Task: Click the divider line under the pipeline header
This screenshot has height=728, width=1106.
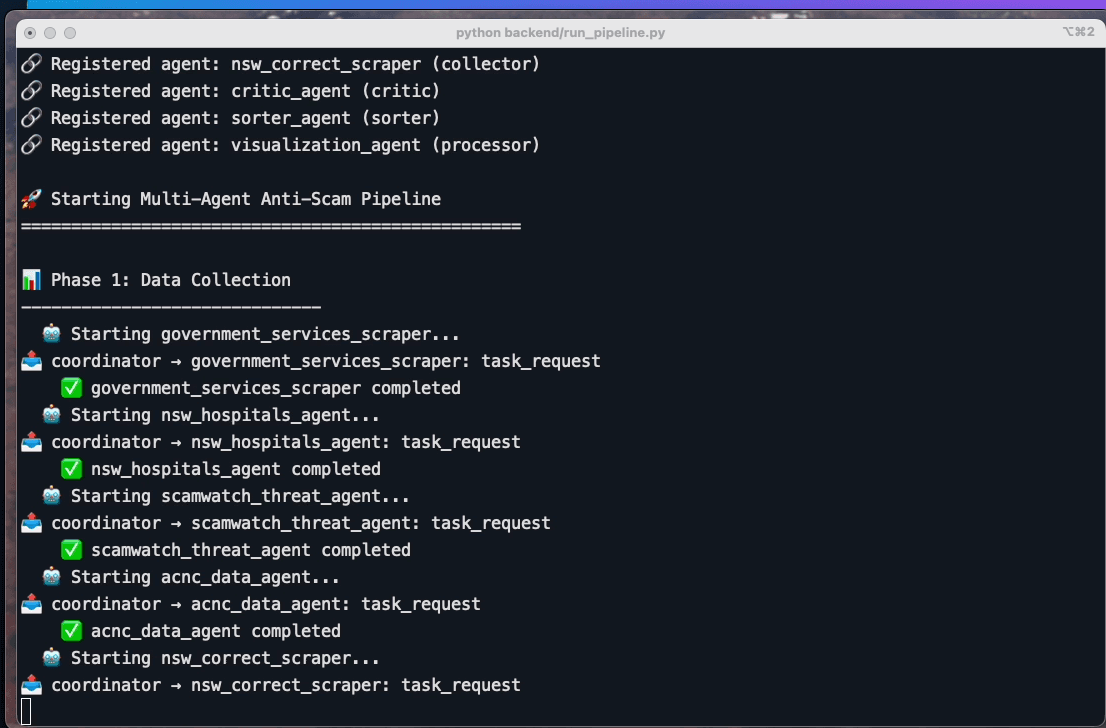Action: [270, 225]
